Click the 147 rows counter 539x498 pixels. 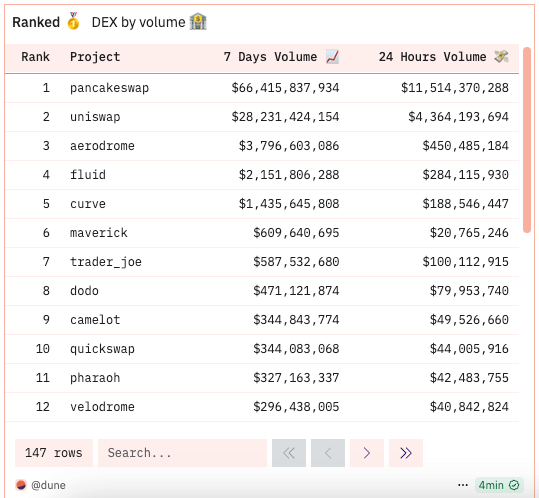(x=54, y=453)
